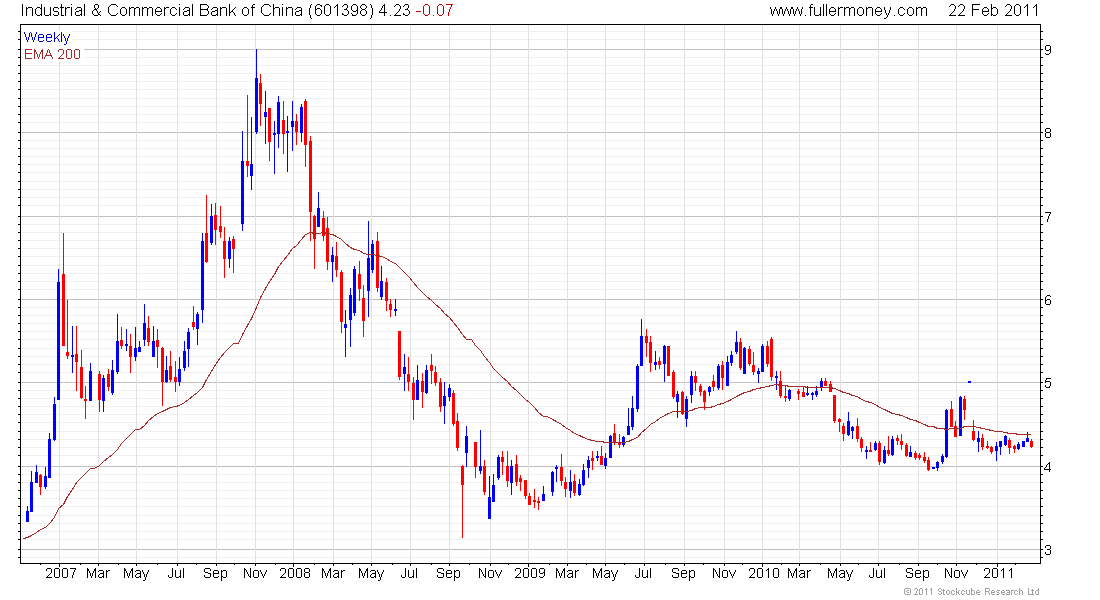Select the price axis label 5

click(1047, 383)
